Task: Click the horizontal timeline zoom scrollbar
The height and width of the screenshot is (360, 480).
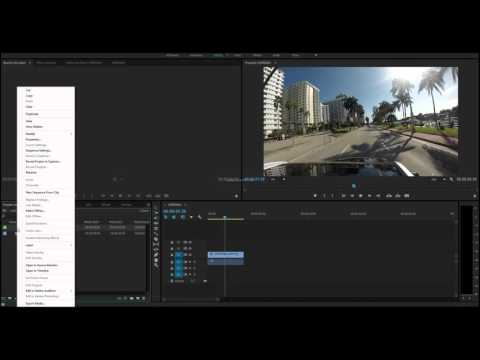Action: pyautogui.click(x=191, y=299)
